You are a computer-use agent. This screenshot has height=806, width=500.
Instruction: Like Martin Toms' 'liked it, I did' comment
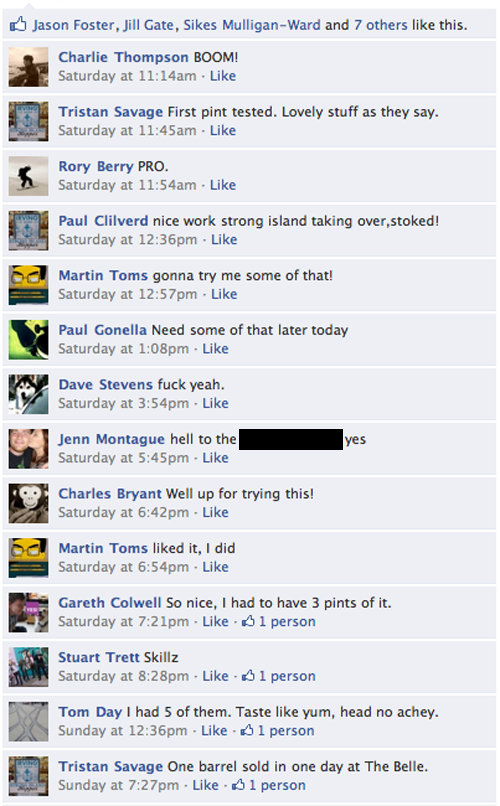215,566
